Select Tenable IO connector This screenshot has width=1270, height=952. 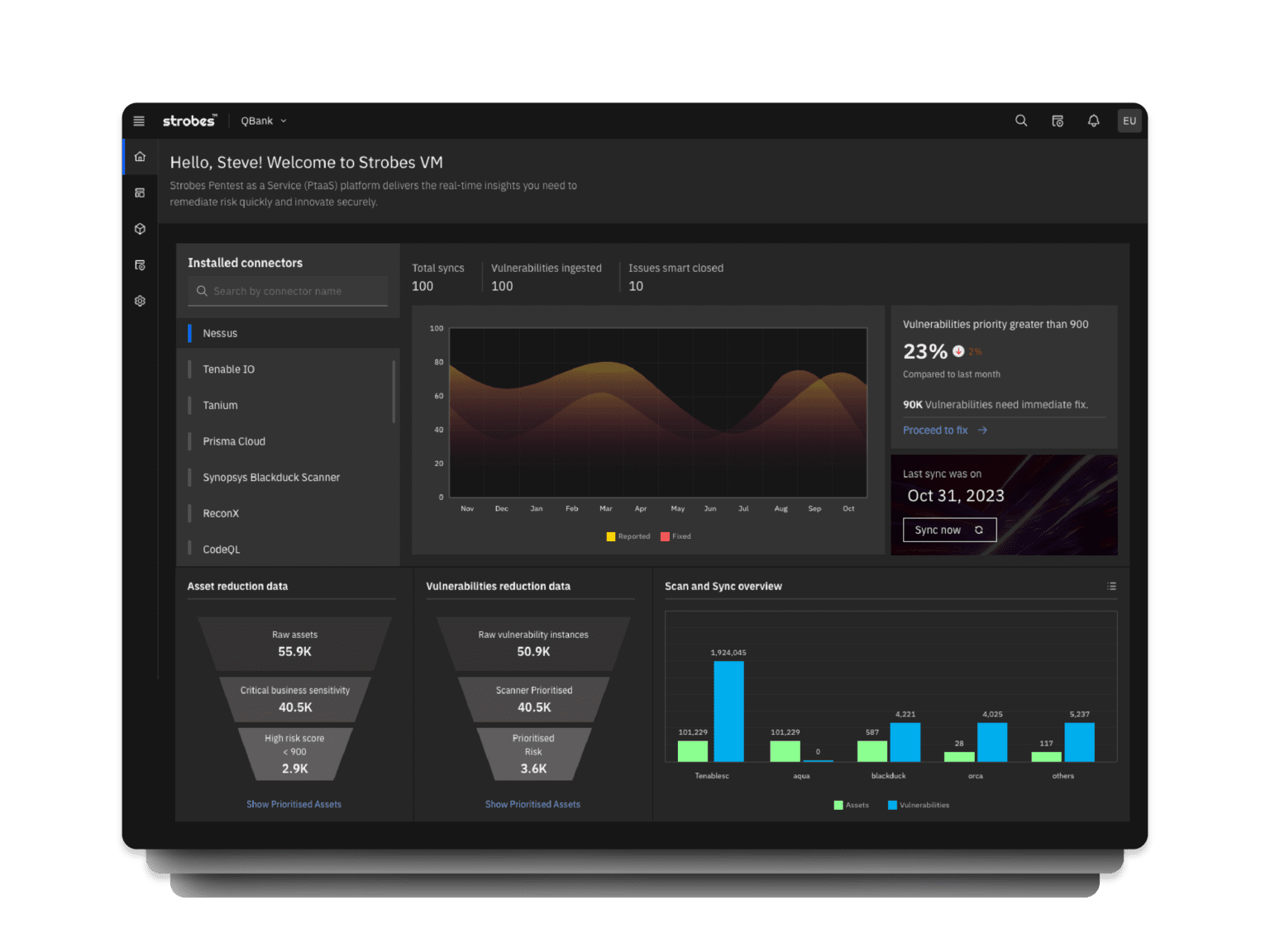point(229,369)
